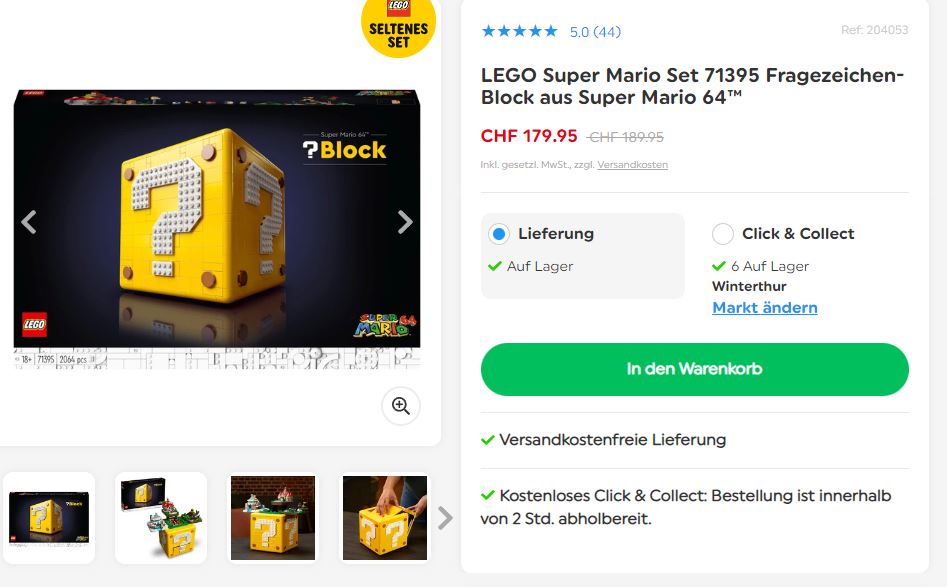Show previous product image with left arrow

click(29, 222)
